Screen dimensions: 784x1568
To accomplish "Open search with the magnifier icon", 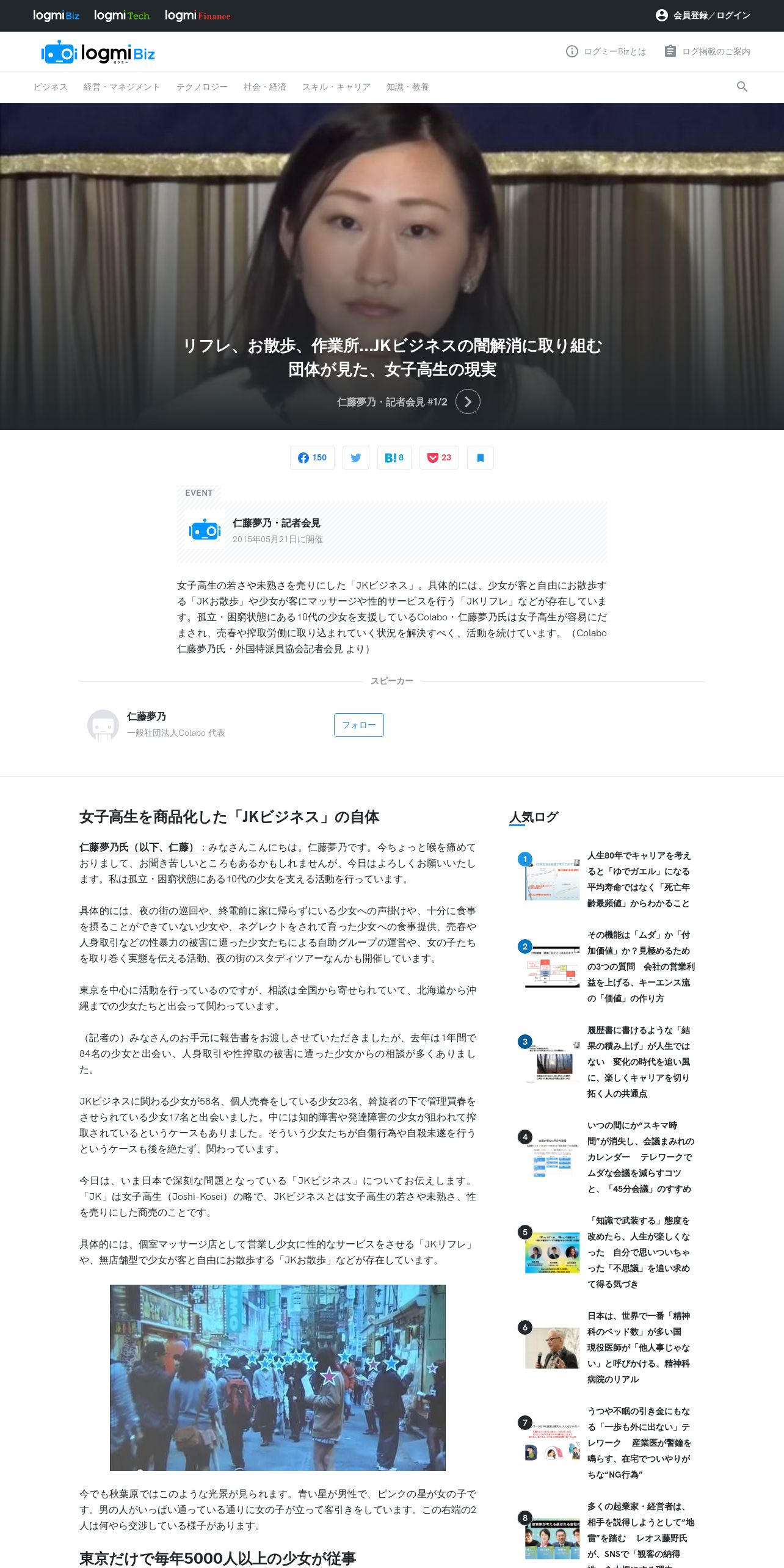I will (742, 87).
